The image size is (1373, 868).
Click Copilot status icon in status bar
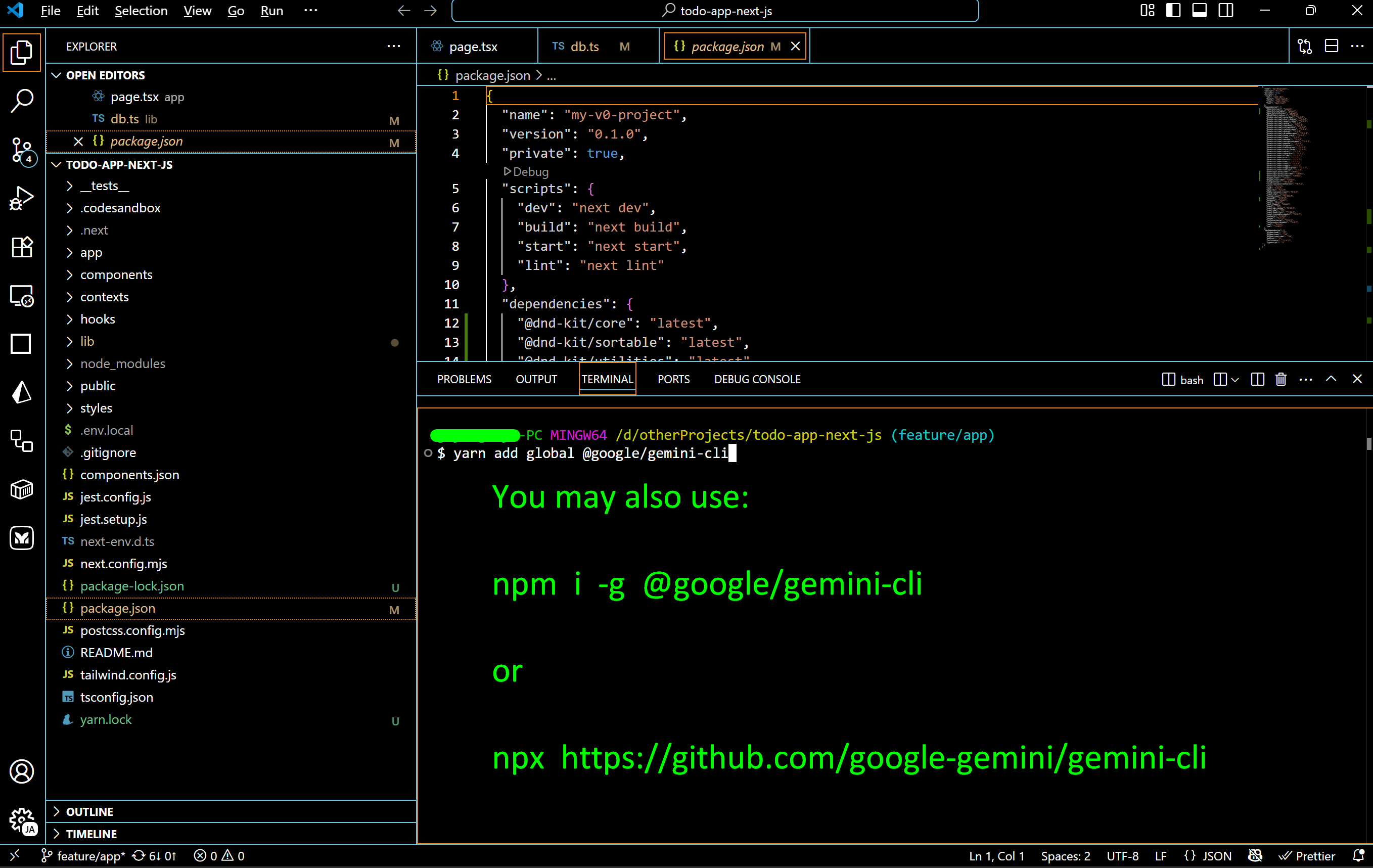coord(1255,855)
